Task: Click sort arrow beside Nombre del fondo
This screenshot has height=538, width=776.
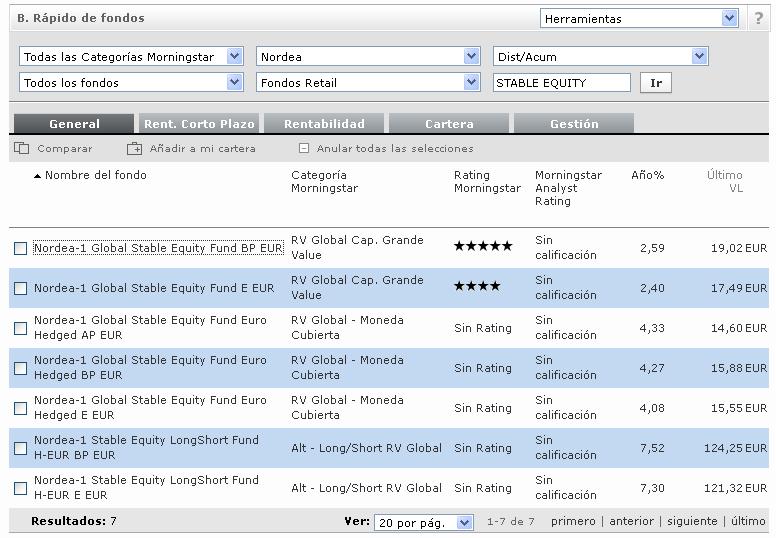Action: click(38, 176)
